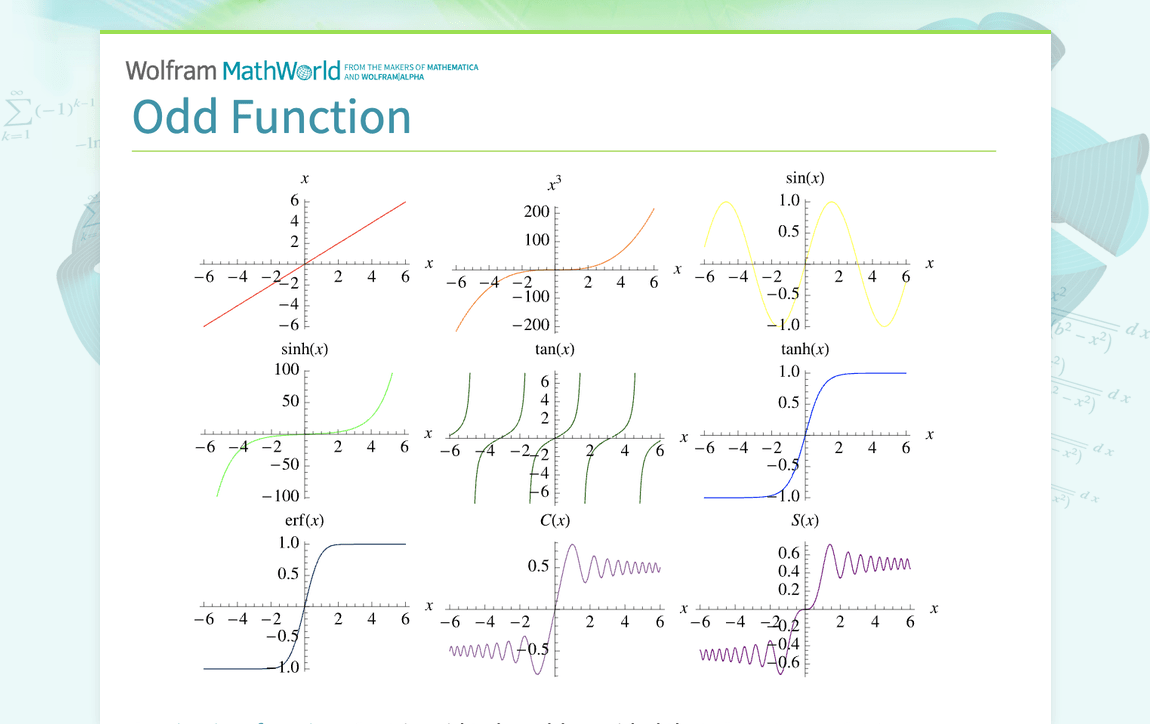Click the dark erf(x) plot
1150x724 pixels.
tap(304, 606)
